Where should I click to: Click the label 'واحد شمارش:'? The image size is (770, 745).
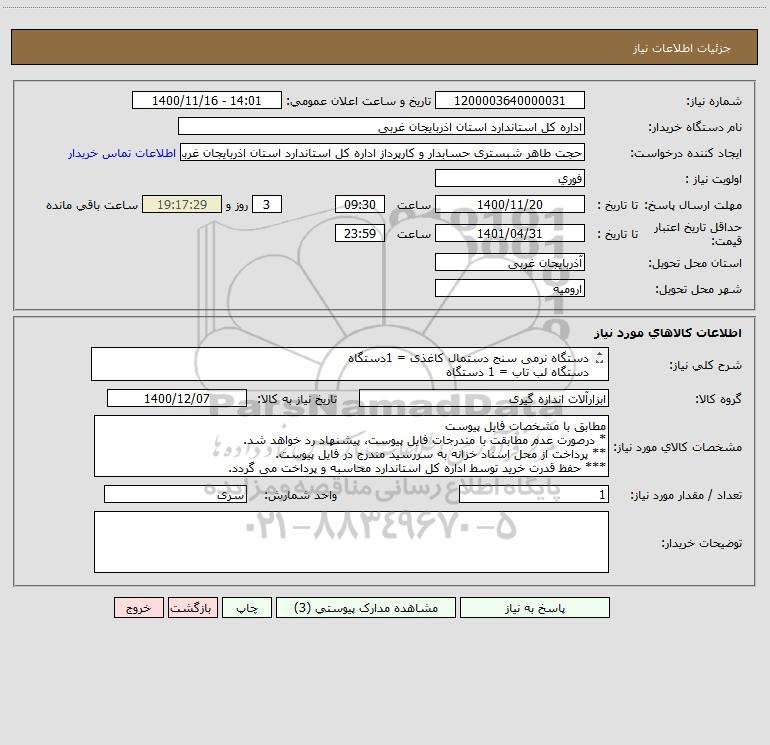[301, 496]
